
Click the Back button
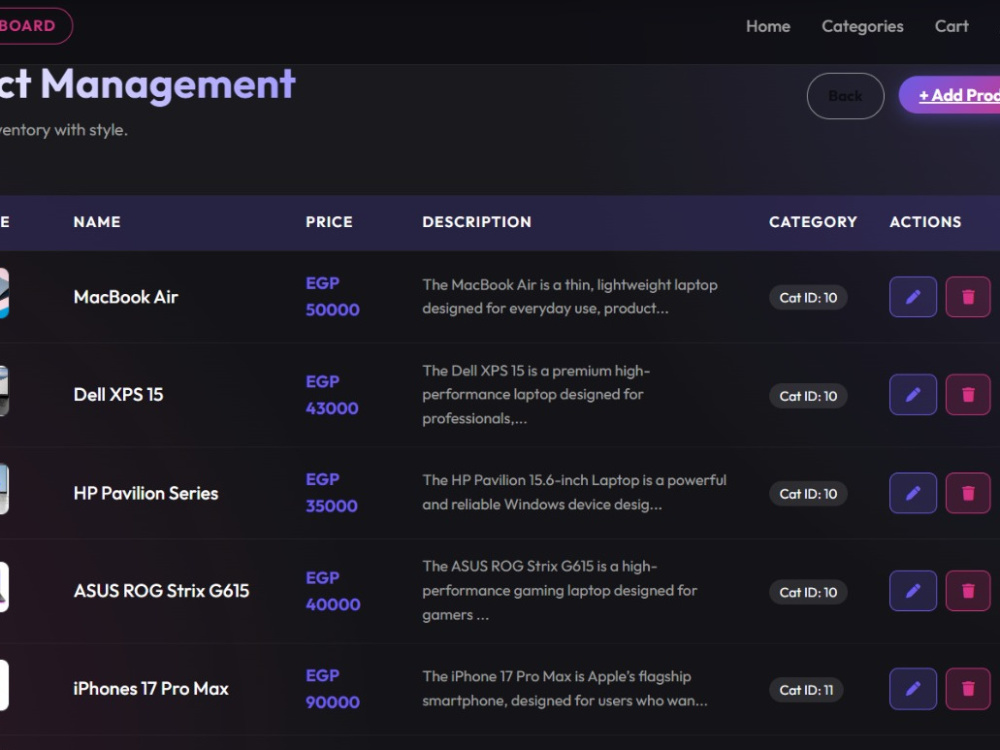pyautogui.click(x=845, y=96)
